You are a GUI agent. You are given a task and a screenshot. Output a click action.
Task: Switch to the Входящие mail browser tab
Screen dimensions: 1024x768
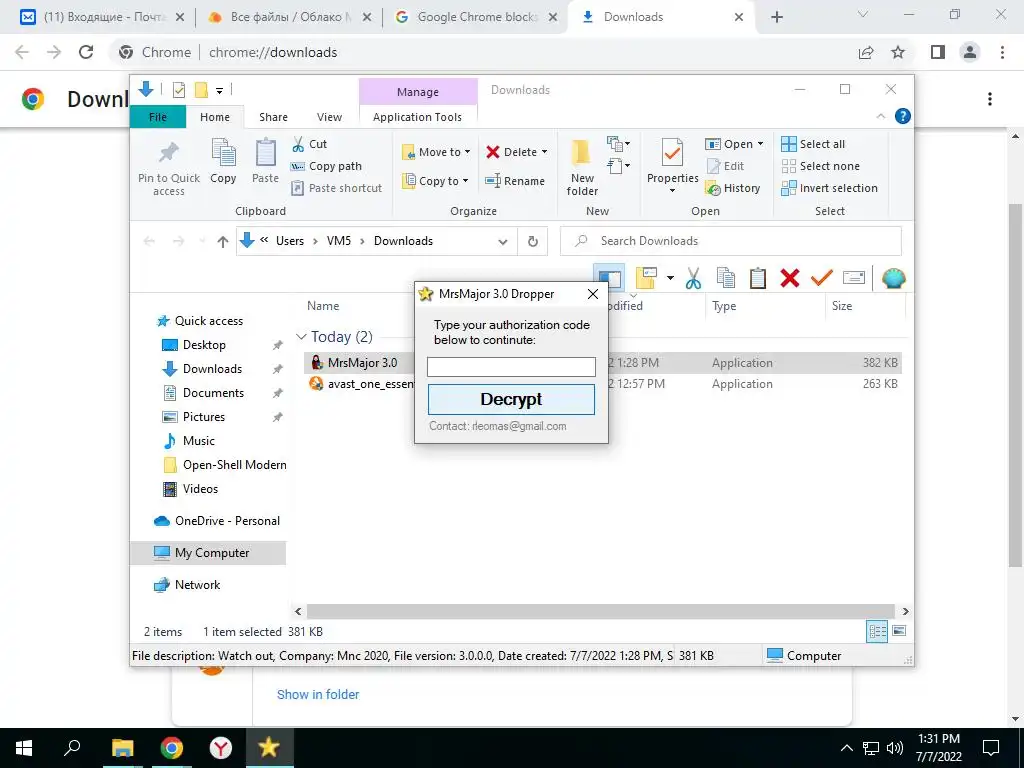coord(103,17)
